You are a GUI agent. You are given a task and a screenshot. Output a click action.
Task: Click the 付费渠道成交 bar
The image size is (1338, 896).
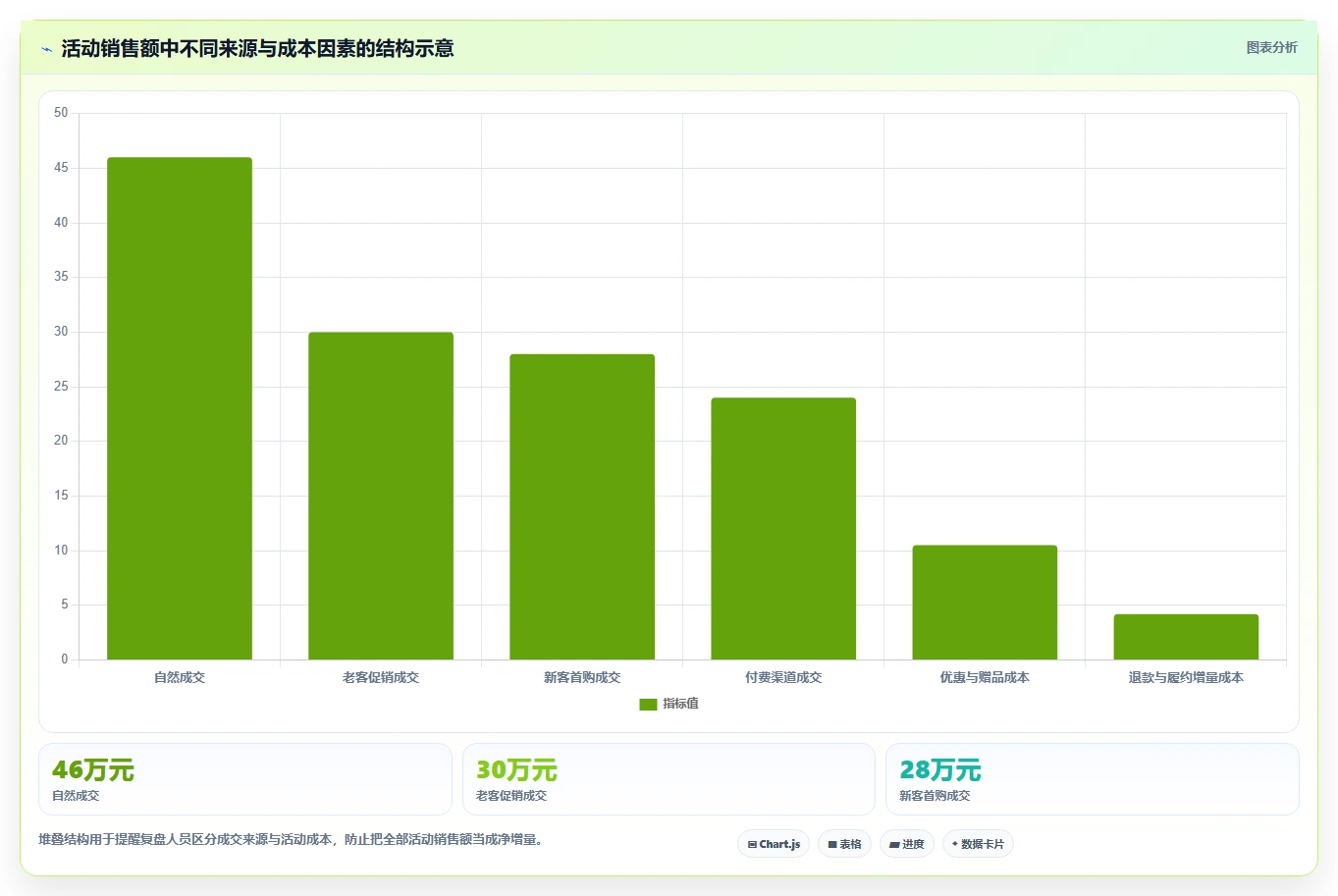783,528
